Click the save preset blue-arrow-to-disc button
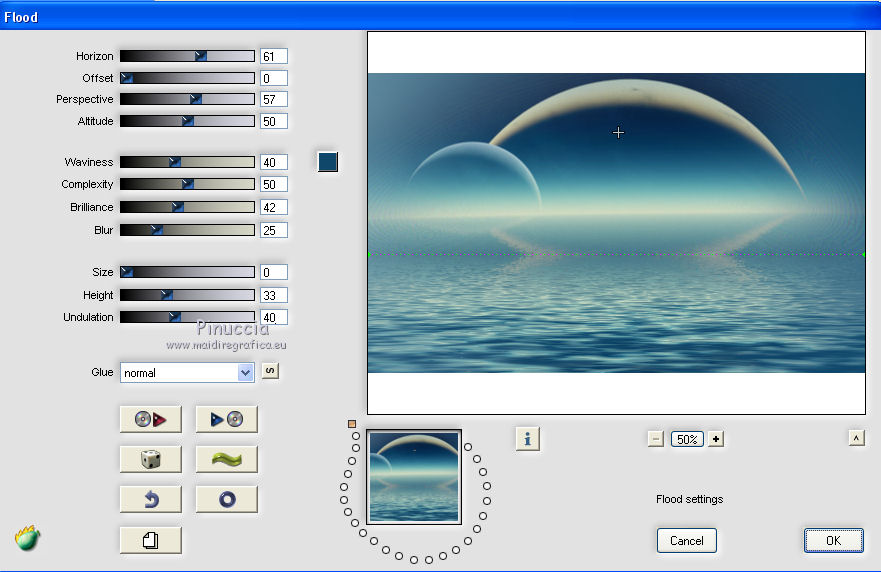 pos(226,419)
